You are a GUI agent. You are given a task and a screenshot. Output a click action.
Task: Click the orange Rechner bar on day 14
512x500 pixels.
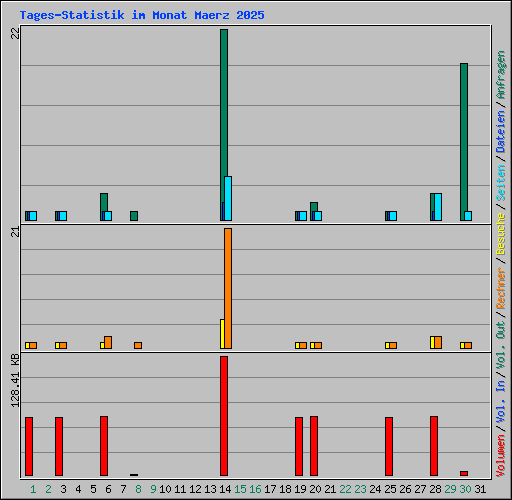tap(228, 288)
